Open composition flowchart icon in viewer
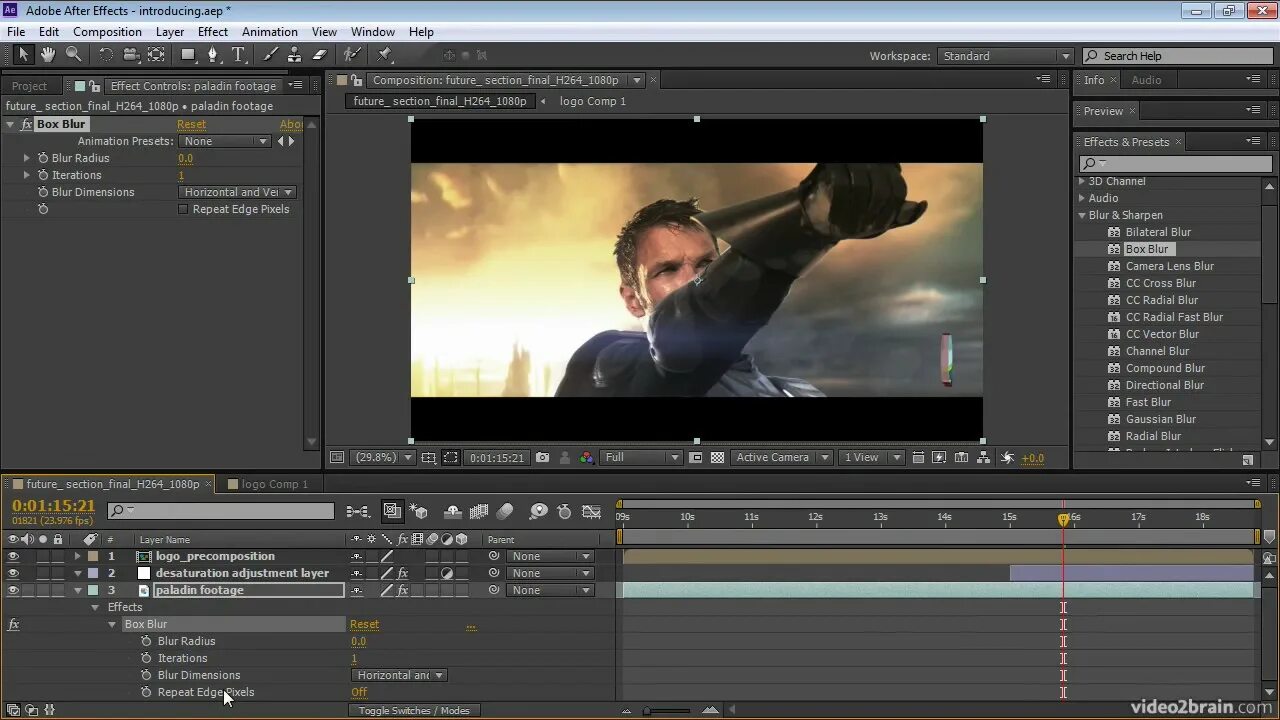This screenshot has width=1280, height=720. coord(984,457)
